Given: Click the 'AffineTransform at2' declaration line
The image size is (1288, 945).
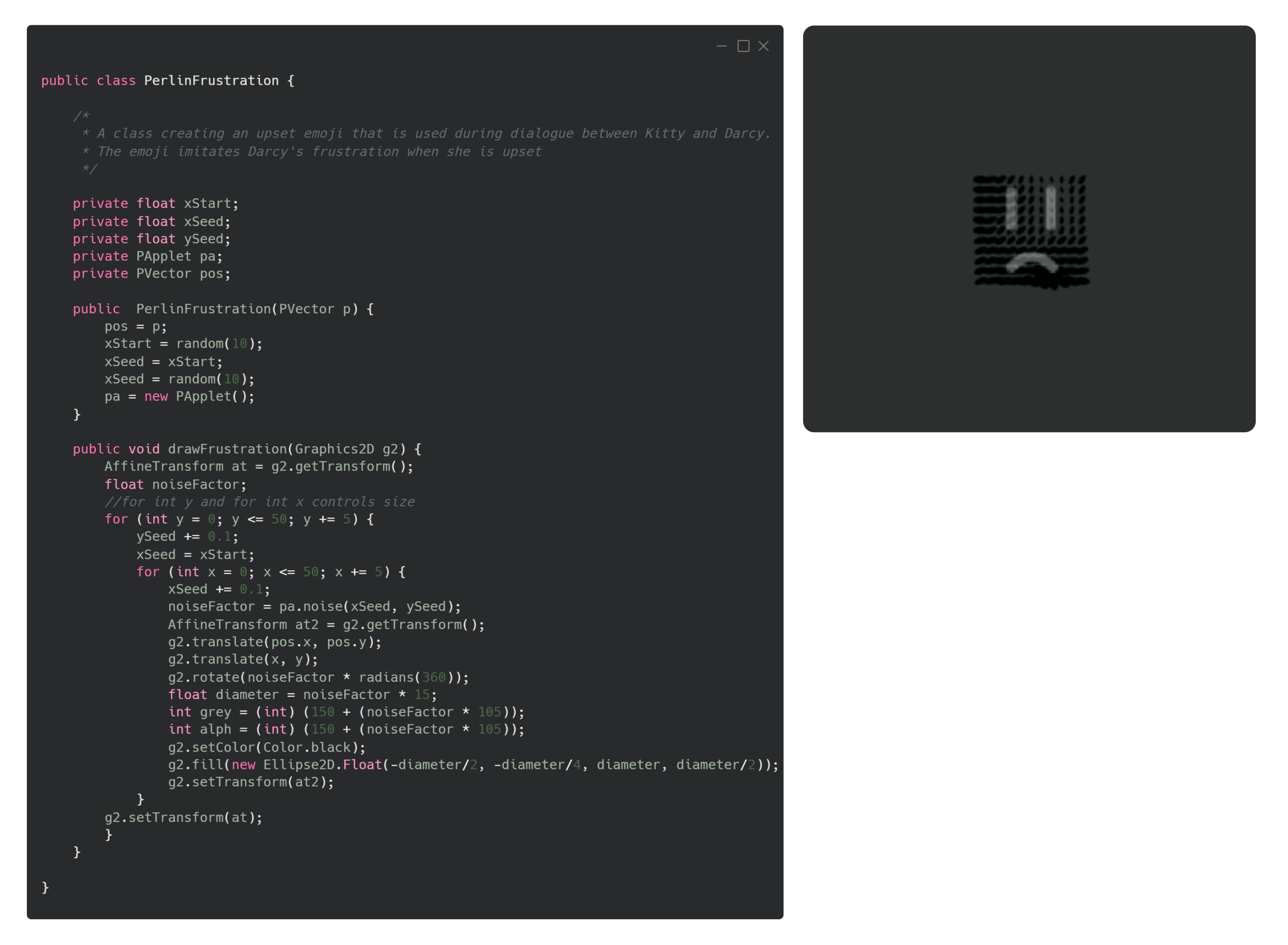Looking at the screenshot, I should click(x=326, y=625).
